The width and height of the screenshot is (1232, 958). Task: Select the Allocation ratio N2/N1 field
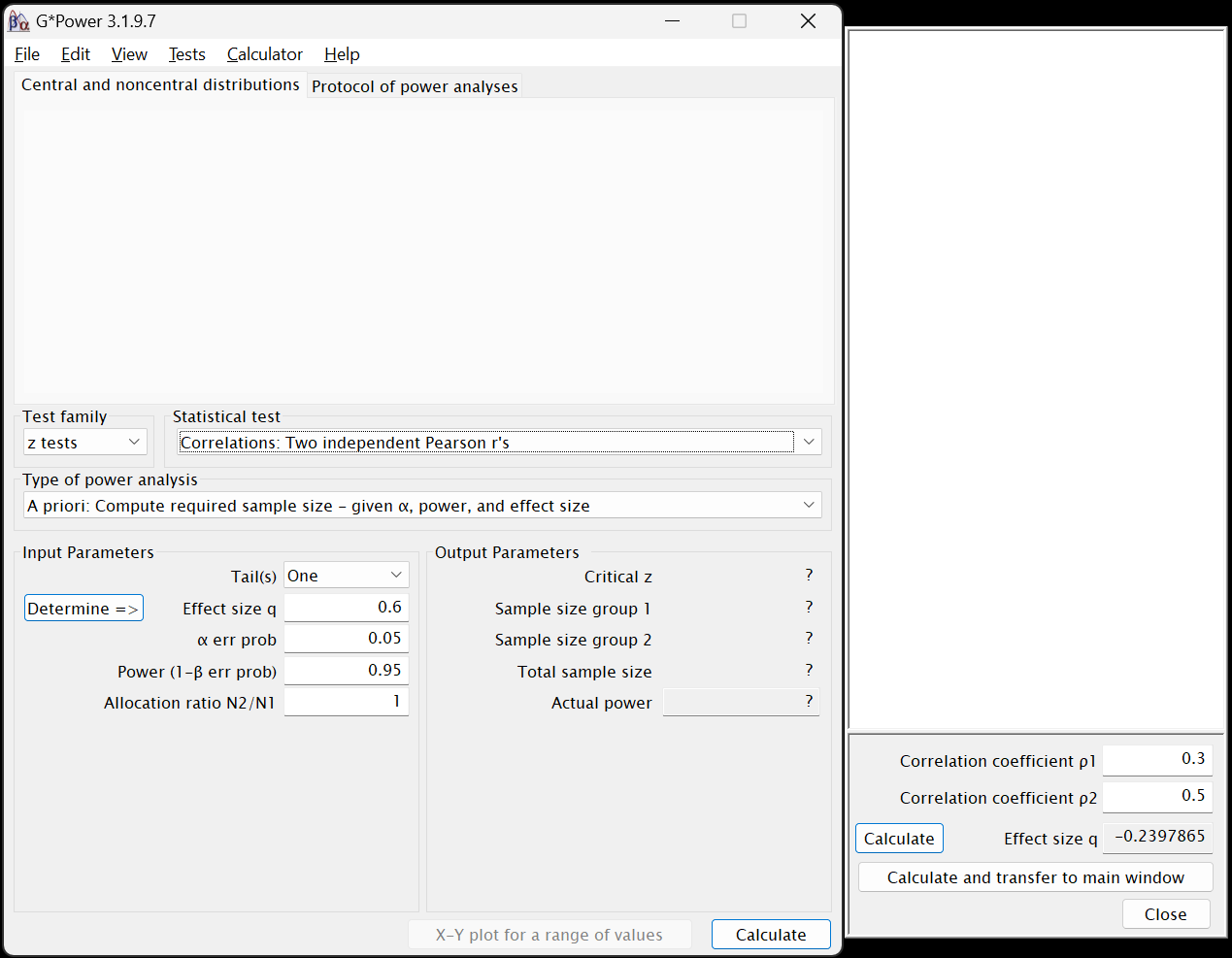coord(347,702)
